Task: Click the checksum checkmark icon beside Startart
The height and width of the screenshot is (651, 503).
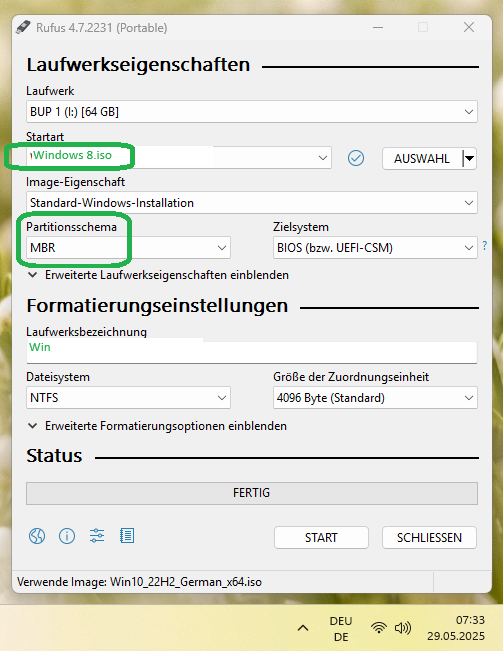Action: tap(356, 158)
